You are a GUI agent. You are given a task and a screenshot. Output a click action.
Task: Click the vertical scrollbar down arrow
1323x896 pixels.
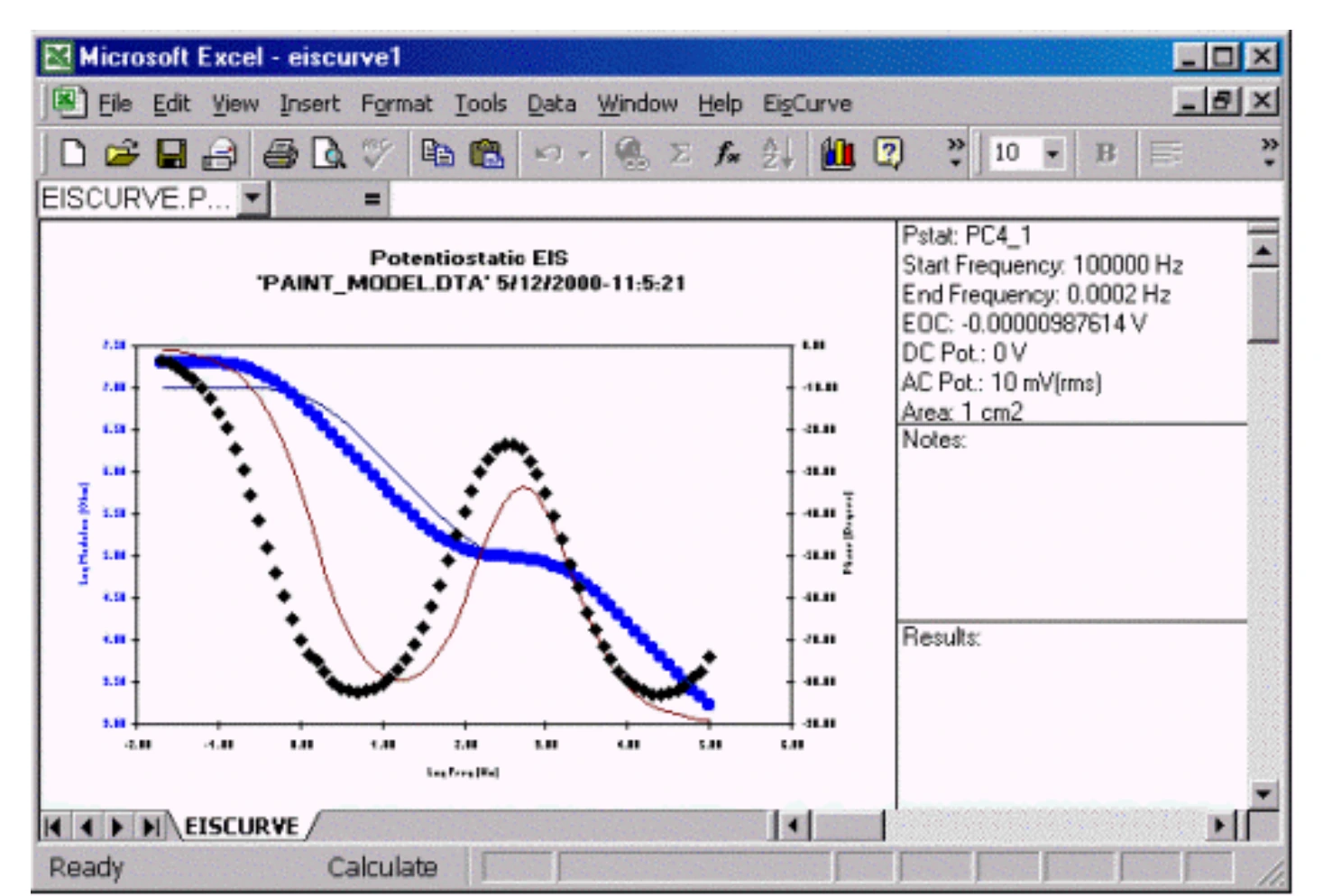click(1263, 793)
